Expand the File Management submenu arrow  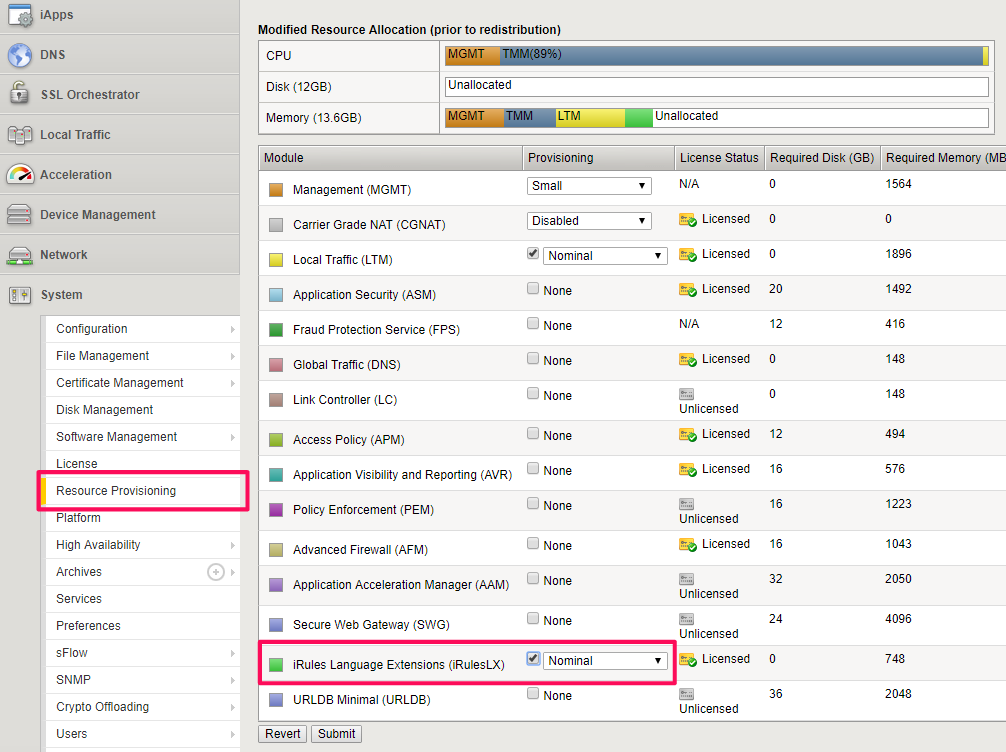click(x=232, y=356)
